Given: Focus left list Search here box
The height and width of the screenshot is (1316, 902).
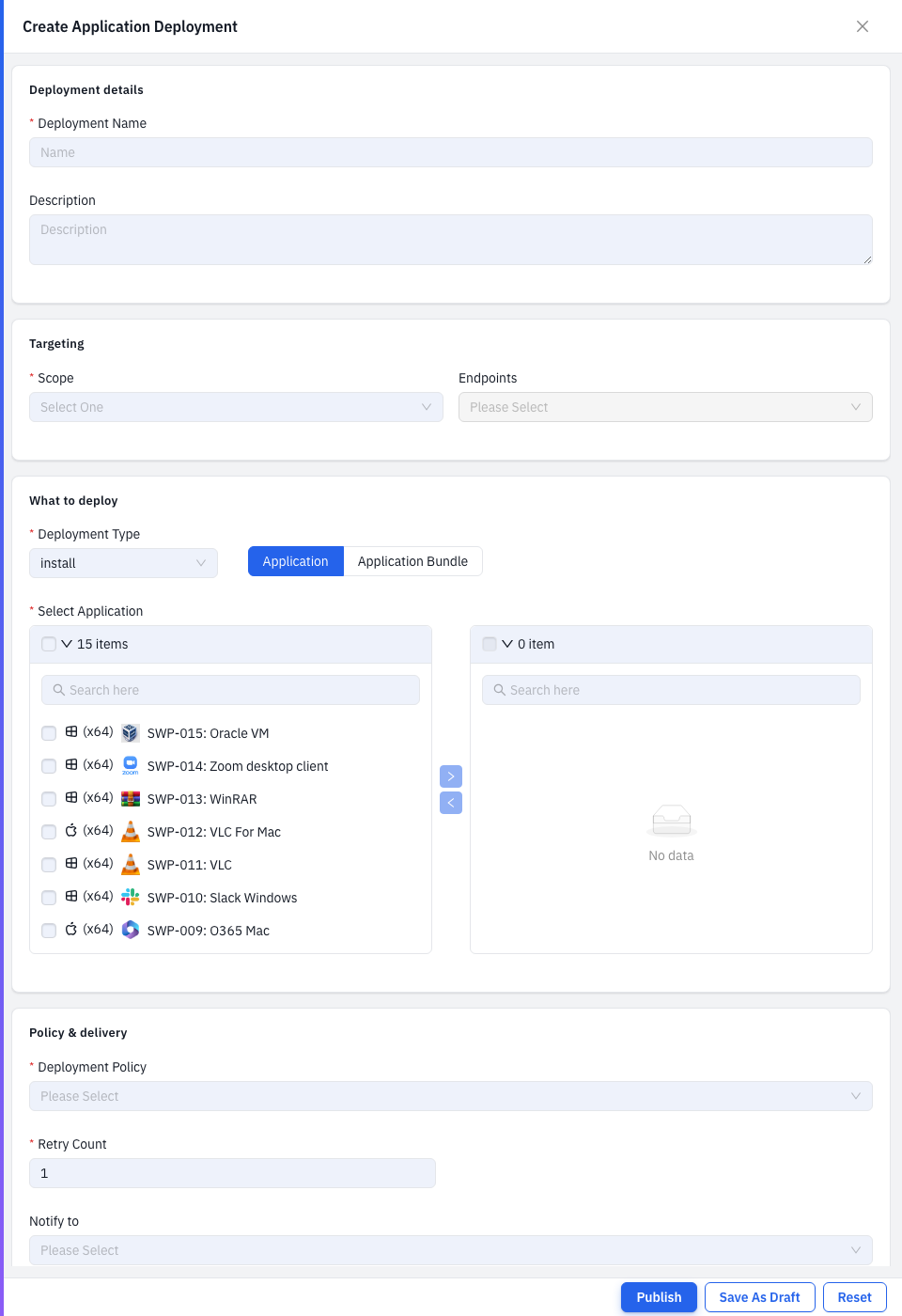Looking at the screenshot, I should click(x=230, y=690).
